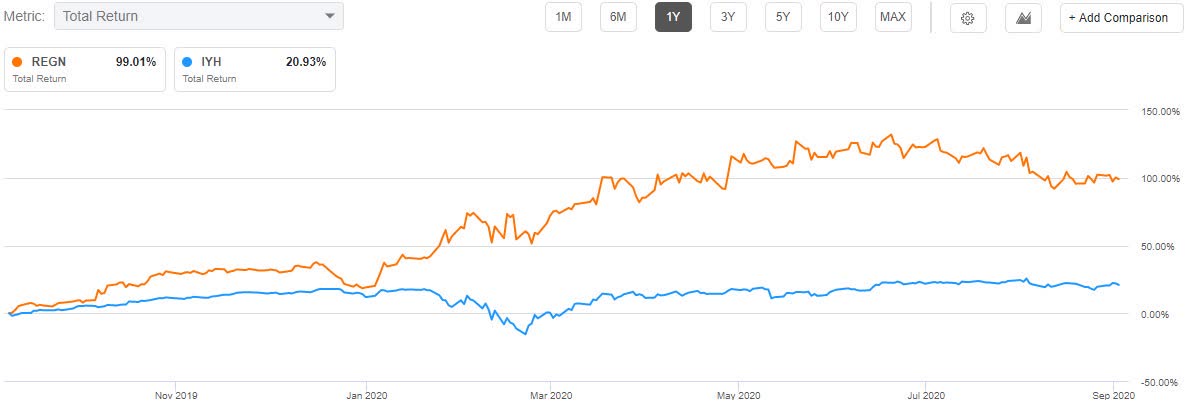Click the orange REGN legend dot
This screenshot has width=1188, height=410.
17,61
